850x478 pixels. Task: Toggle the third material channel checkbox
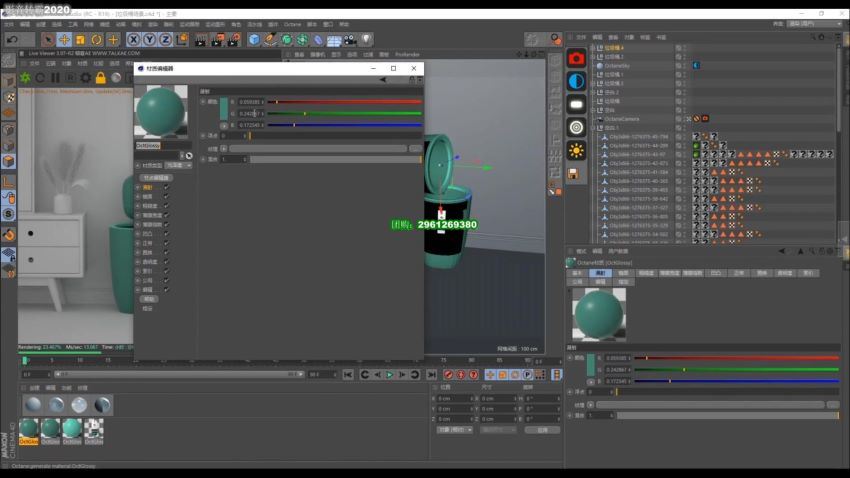[x=166, y=206]
